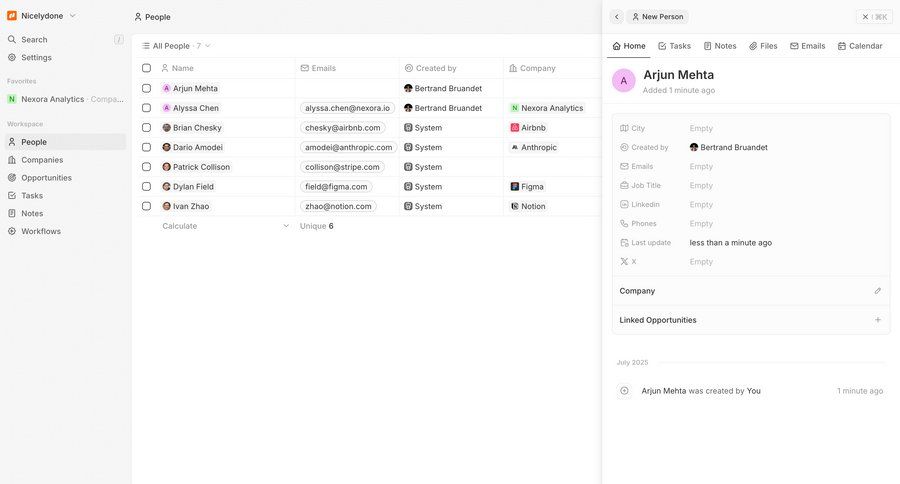Click the collison@stripe.com email chip

(342, 167)
